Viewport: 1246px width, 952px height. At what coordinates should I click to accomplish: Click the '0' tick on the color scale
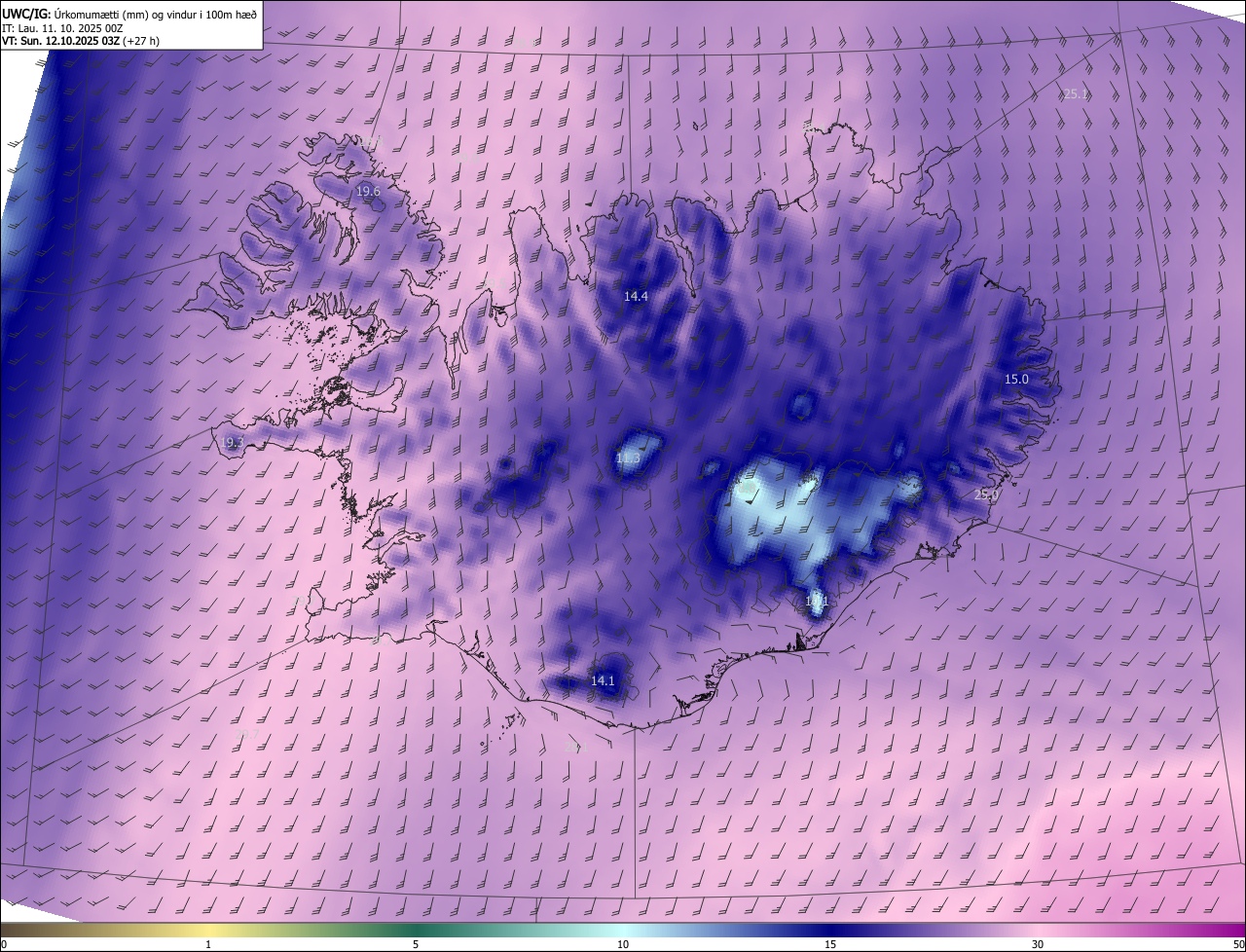[x=4, y=944]
